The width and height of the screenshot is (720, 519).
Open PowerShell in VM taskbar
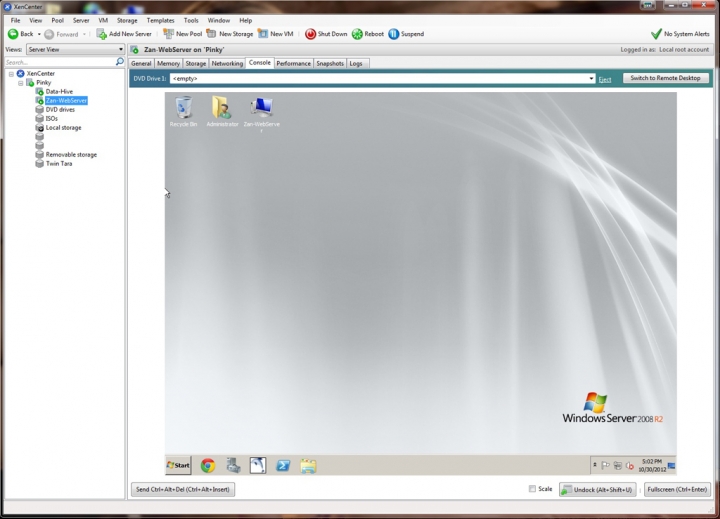[283, 466]
